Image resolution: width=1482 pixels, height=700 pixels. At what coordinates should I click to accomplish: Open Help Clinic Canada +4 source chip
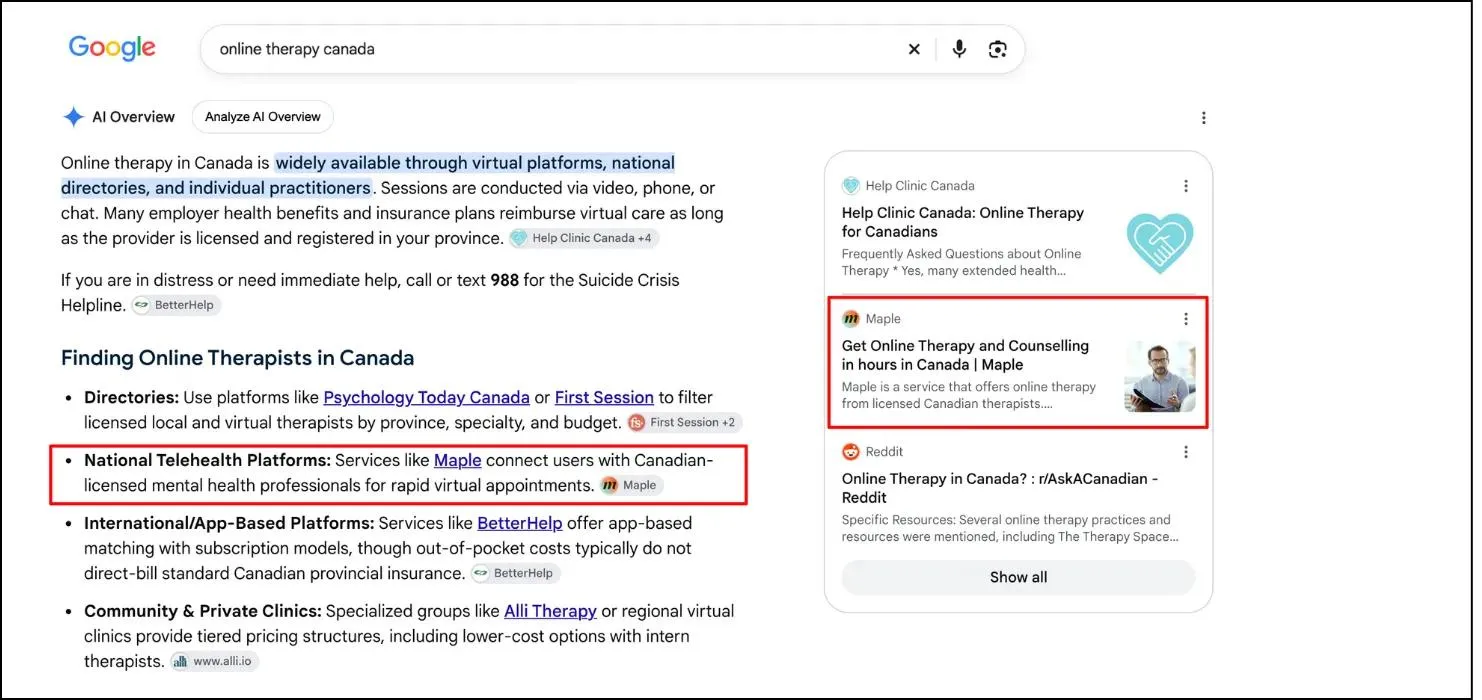click(583, 238)
